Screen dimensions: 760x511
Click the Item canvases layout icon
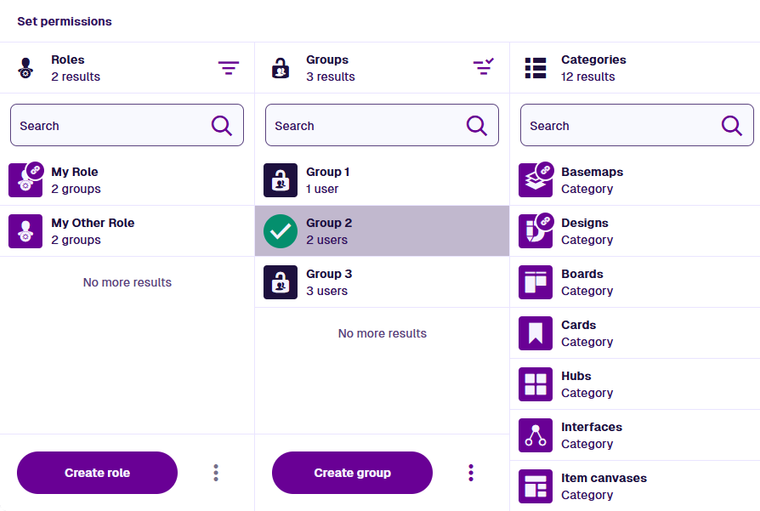click(x=535, y=486)
